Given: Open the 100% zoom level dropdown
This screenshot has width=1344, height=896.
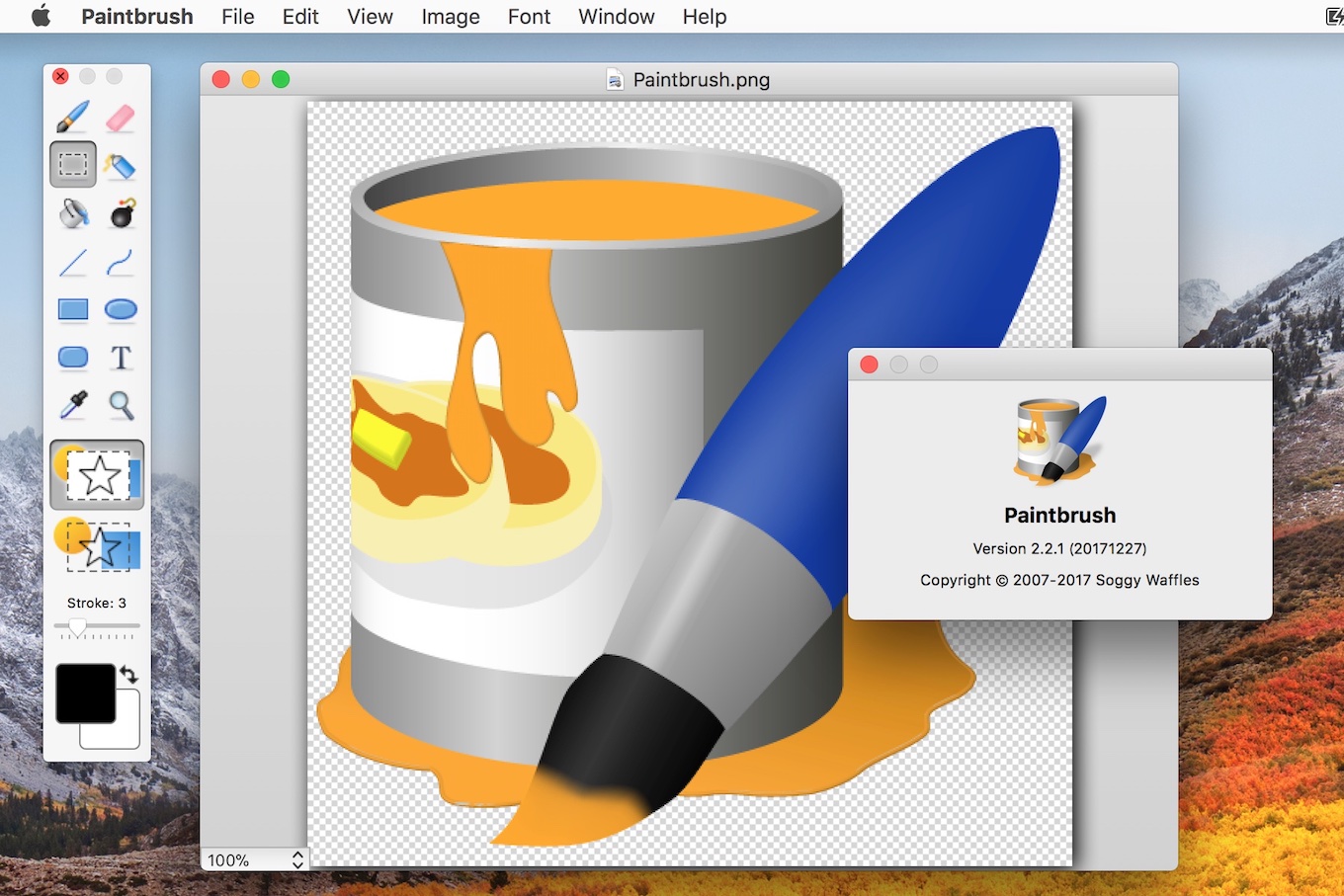Looking at the screenshot, I should [255, 860].
